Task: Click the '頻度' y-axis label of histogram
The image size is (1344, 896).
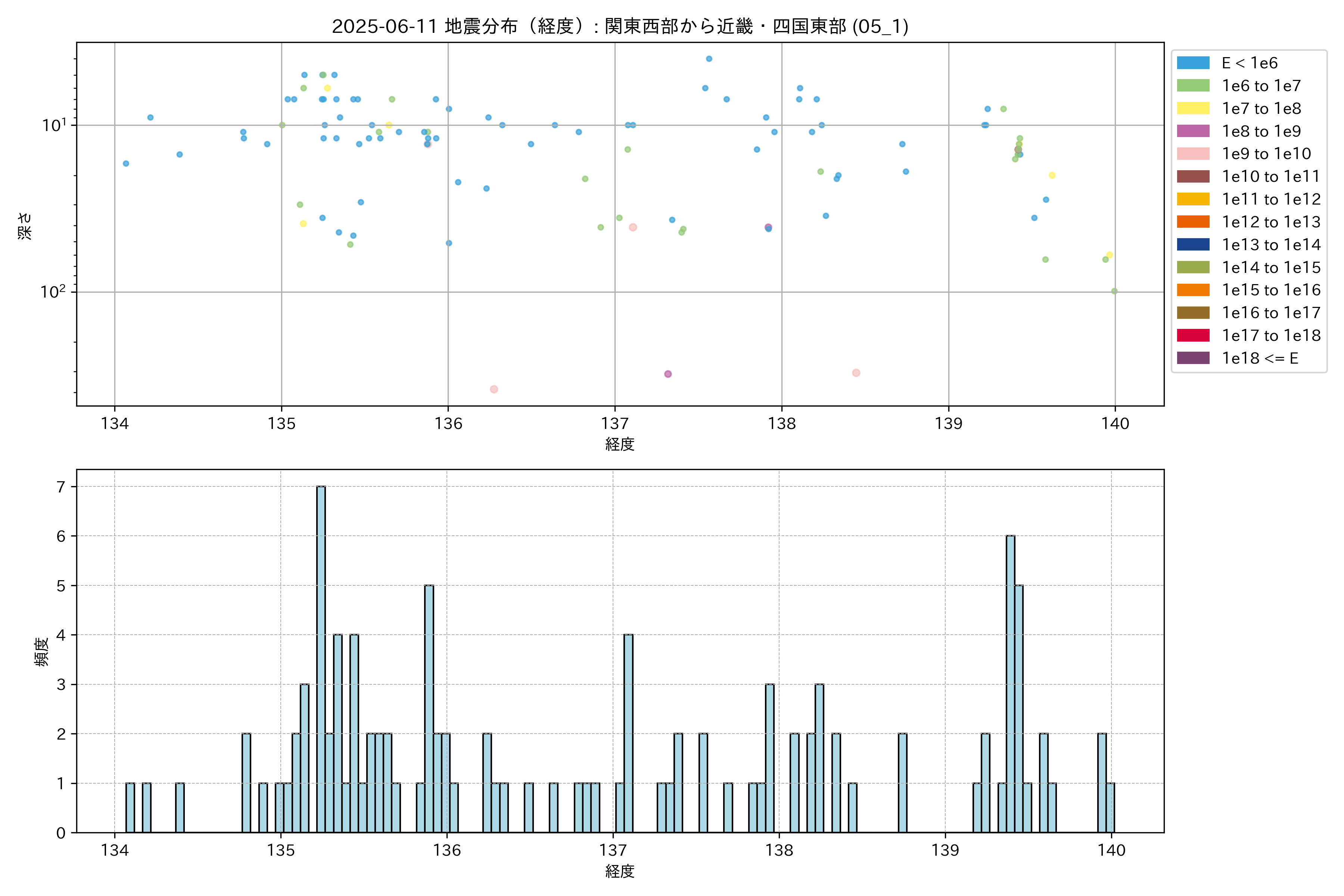Action: (x=42, y=651)
